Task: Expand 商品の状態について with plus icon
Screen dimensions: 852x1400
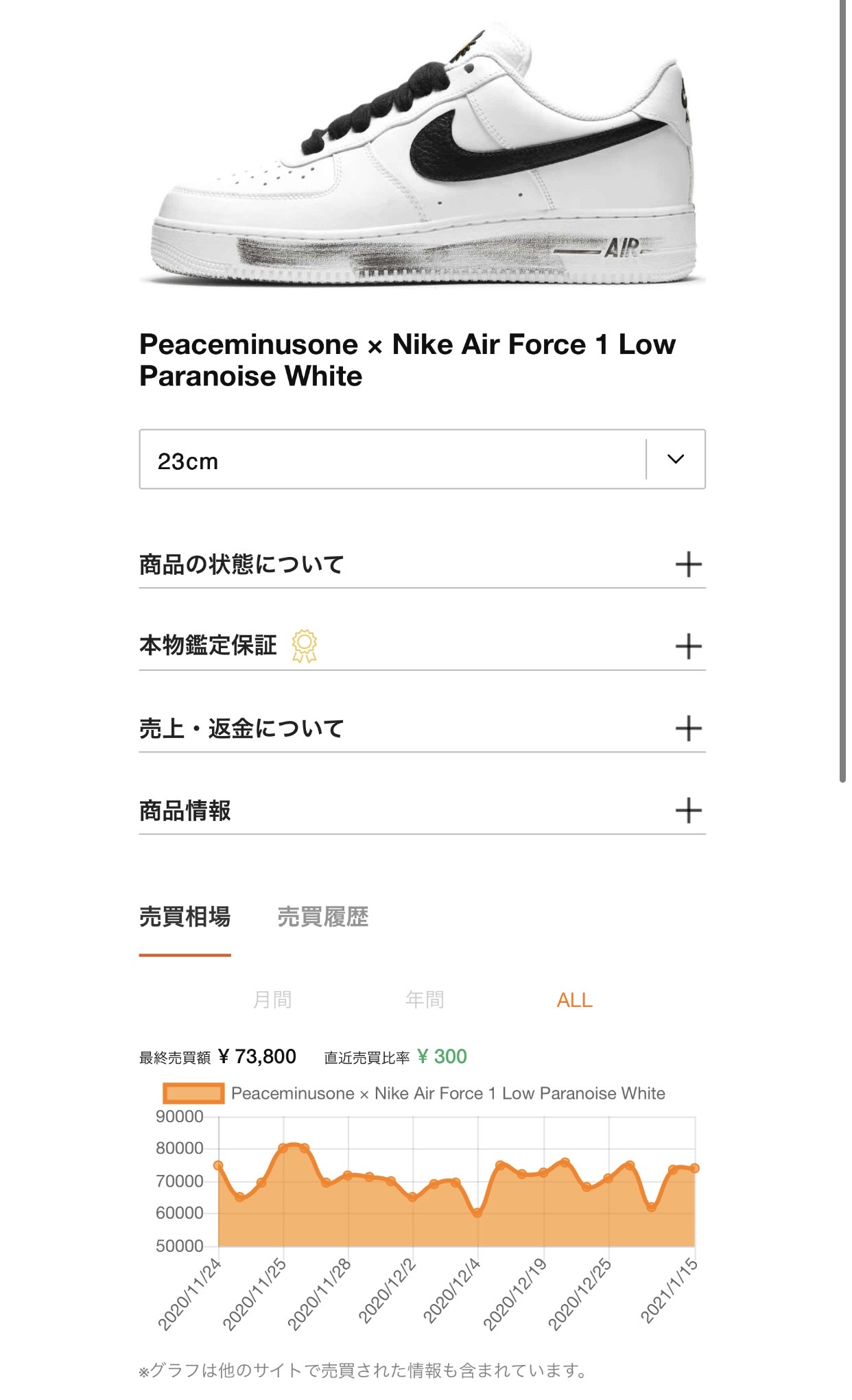Action: pos(688,565)
